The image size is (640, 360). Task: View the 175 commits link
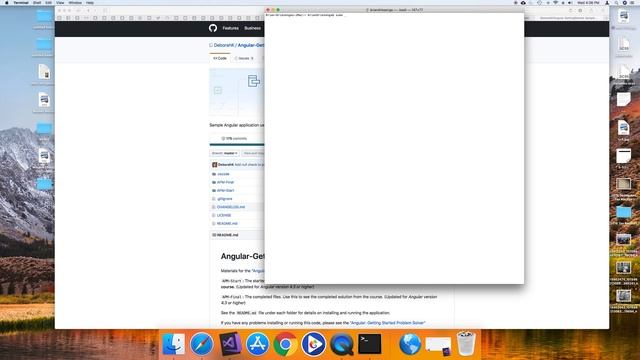pos(234,138)
